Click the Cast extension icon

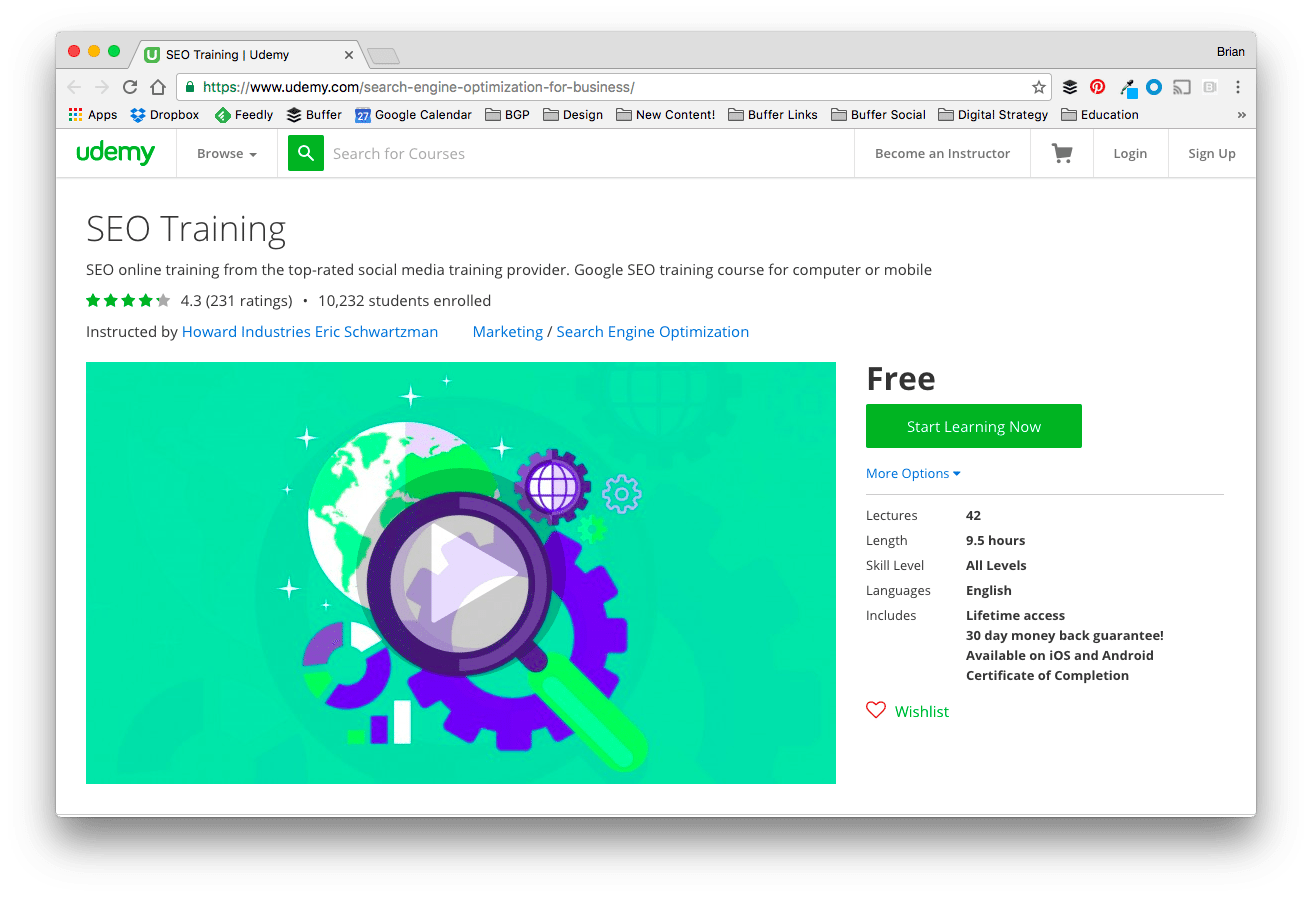pyautogui.click(x=1181, y=87)
